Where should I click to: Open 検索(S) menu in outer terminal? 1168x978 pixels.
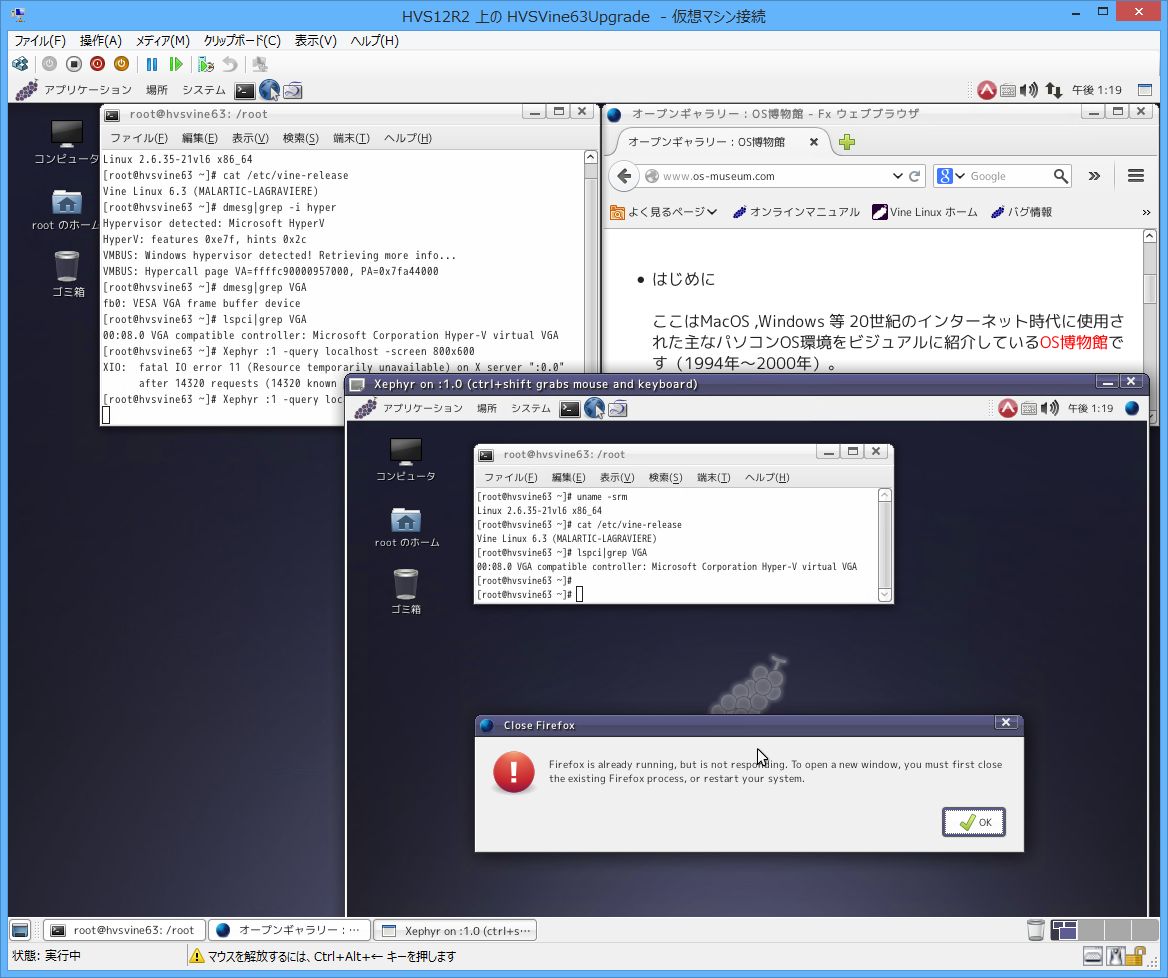[x=300, y=138]
